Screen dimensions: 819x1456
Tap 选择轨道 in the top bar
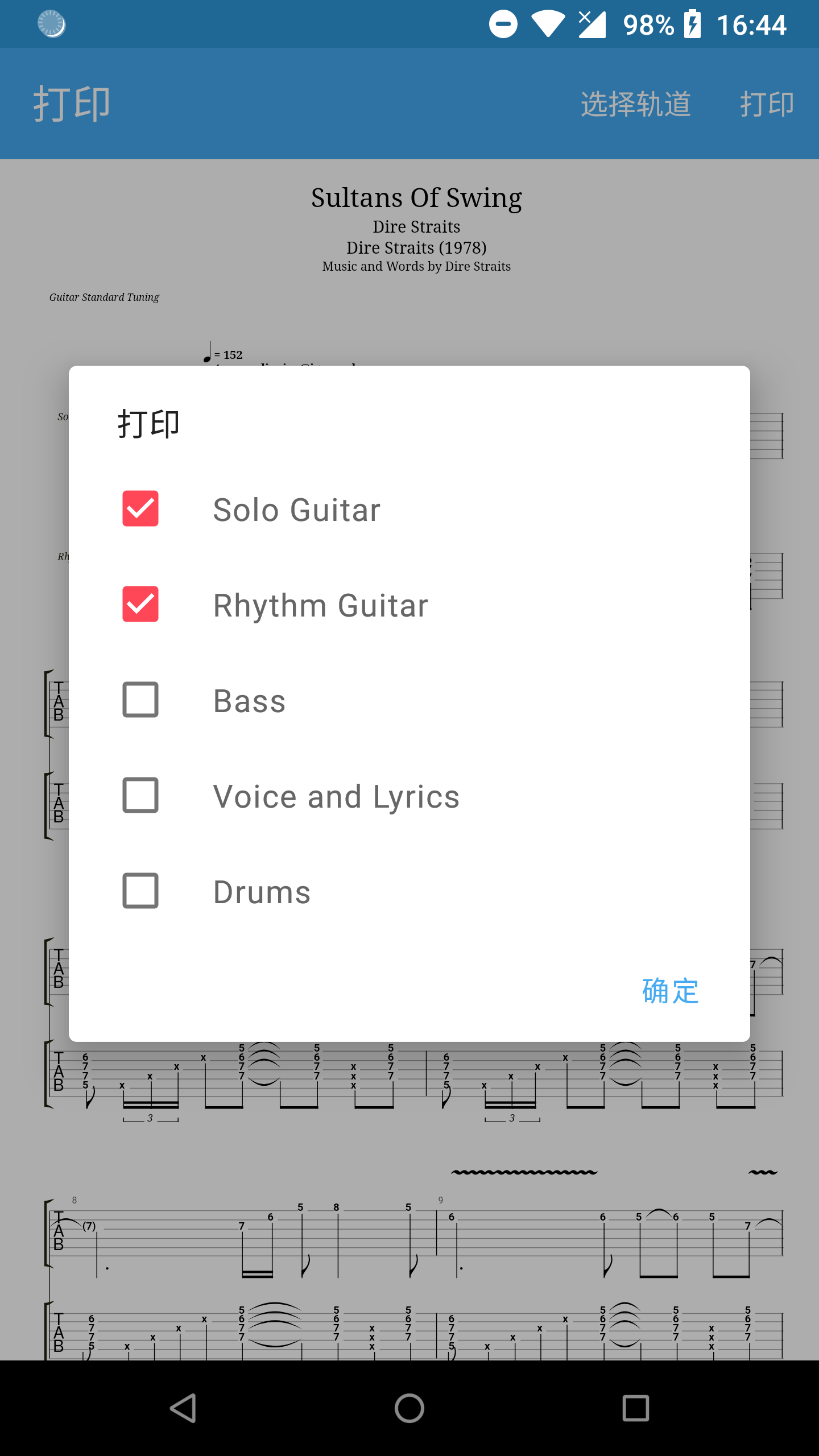[x=635, y=104]
